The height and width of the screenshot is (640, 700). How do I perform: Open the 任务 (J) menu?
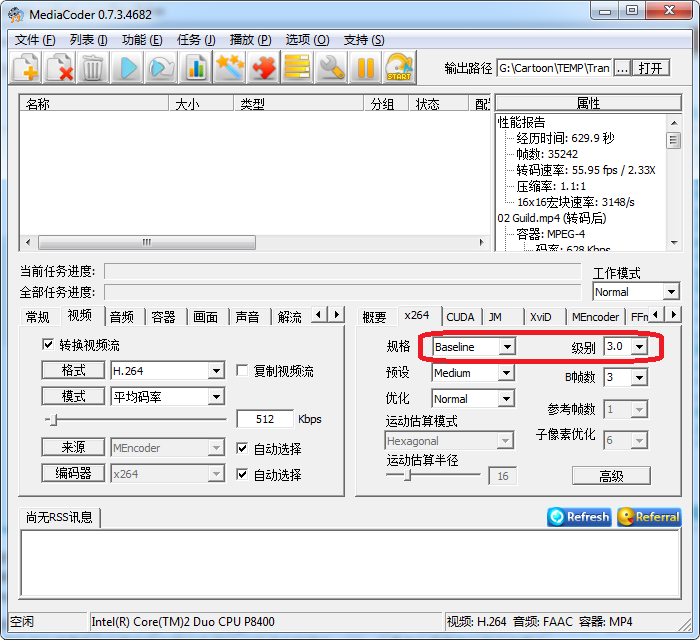click(x=196, y=40)
